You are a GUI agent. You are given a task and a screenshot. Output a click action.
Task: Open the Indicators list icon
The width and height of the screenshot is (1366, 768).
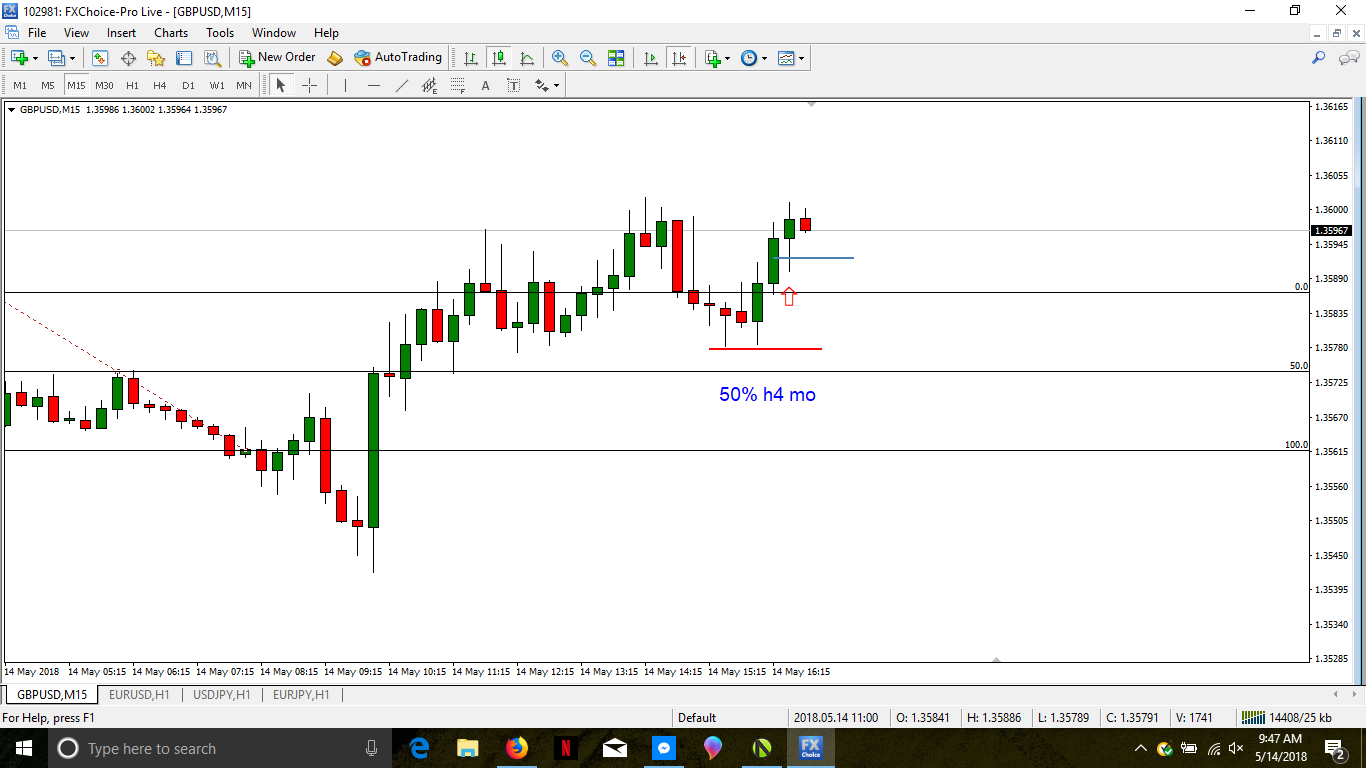[712, 58]
